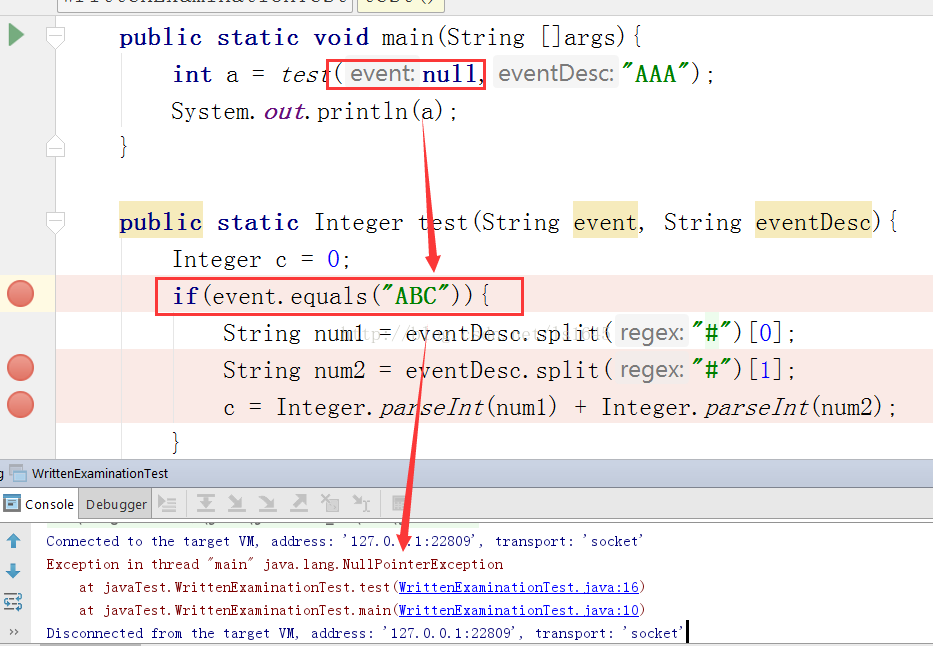Click the Drop Frame icon
The width and height of the screenshot is (933, 646).
pos(330,503)
